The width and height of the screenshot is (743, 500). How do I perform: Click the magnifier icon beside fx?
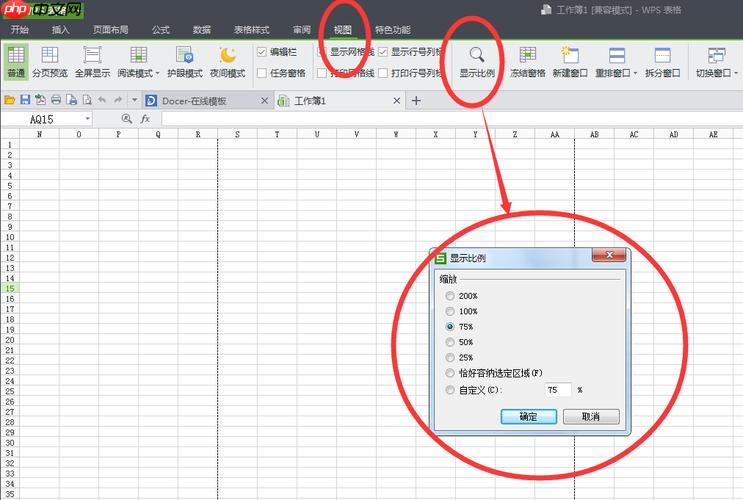[127, 119]
